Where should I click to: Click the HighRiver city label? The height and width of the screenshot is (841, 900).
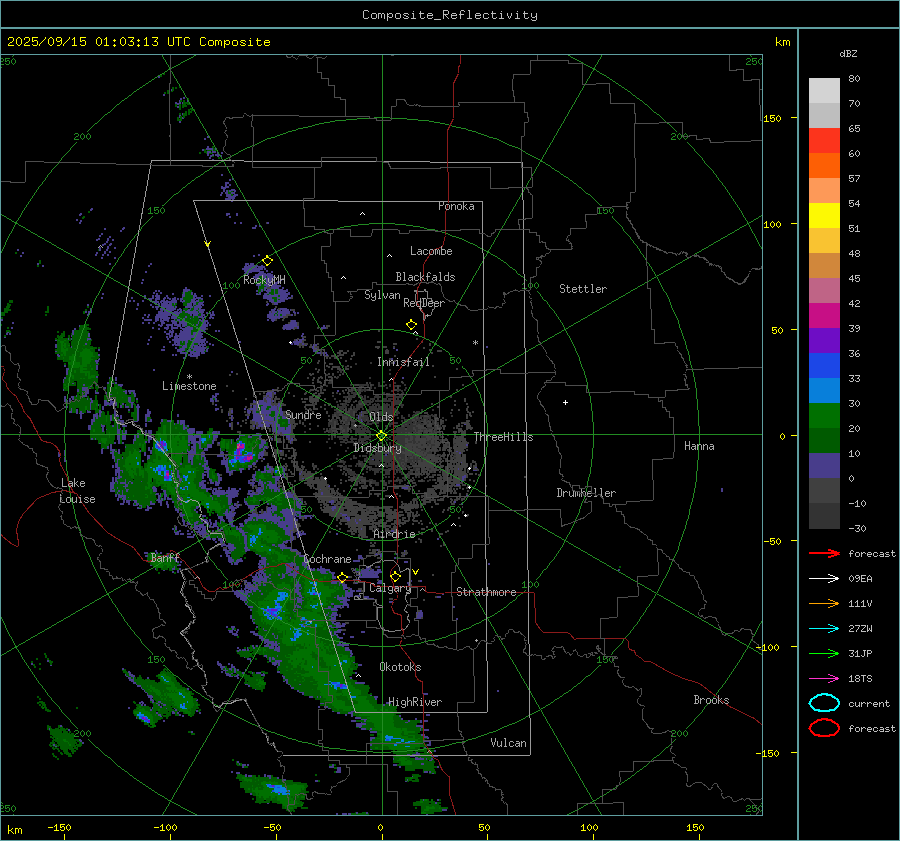[x=415, y=702]
